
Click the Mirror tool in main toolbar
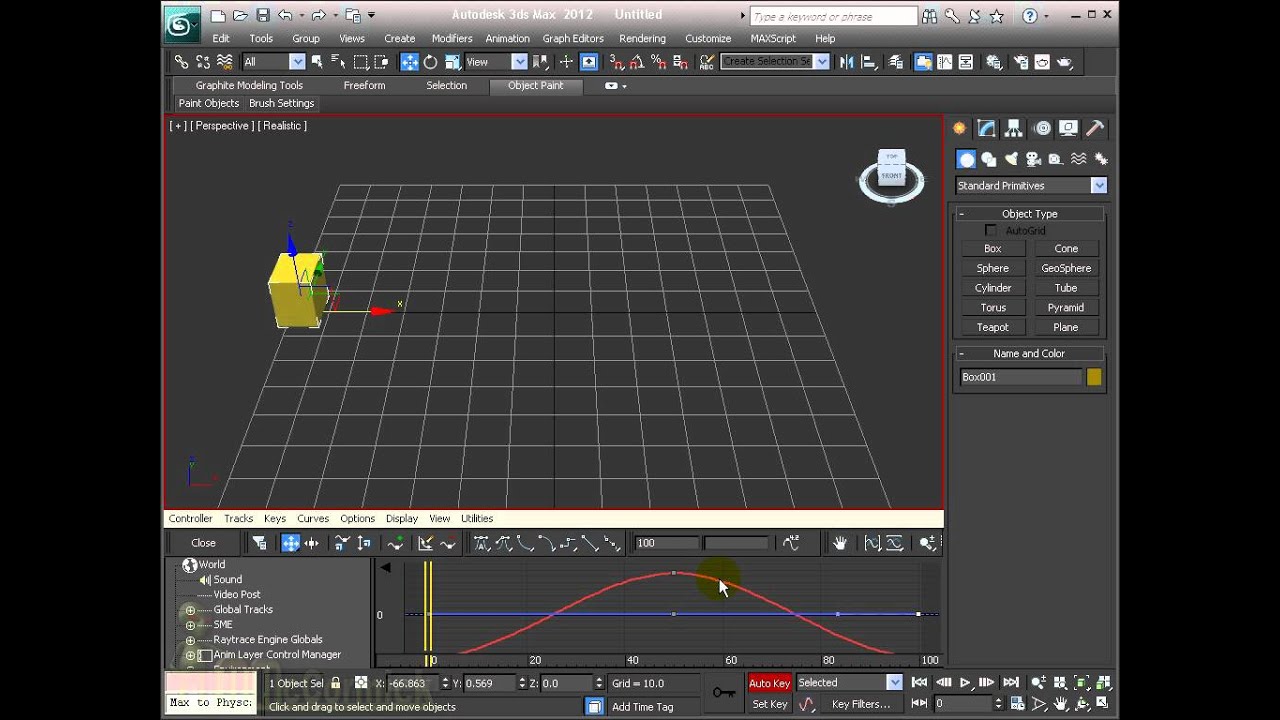tap(847, 62)
